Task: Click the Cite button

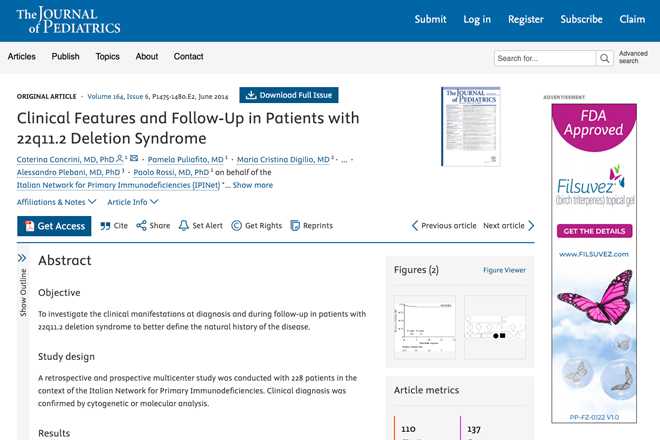Action: (114, 226)
